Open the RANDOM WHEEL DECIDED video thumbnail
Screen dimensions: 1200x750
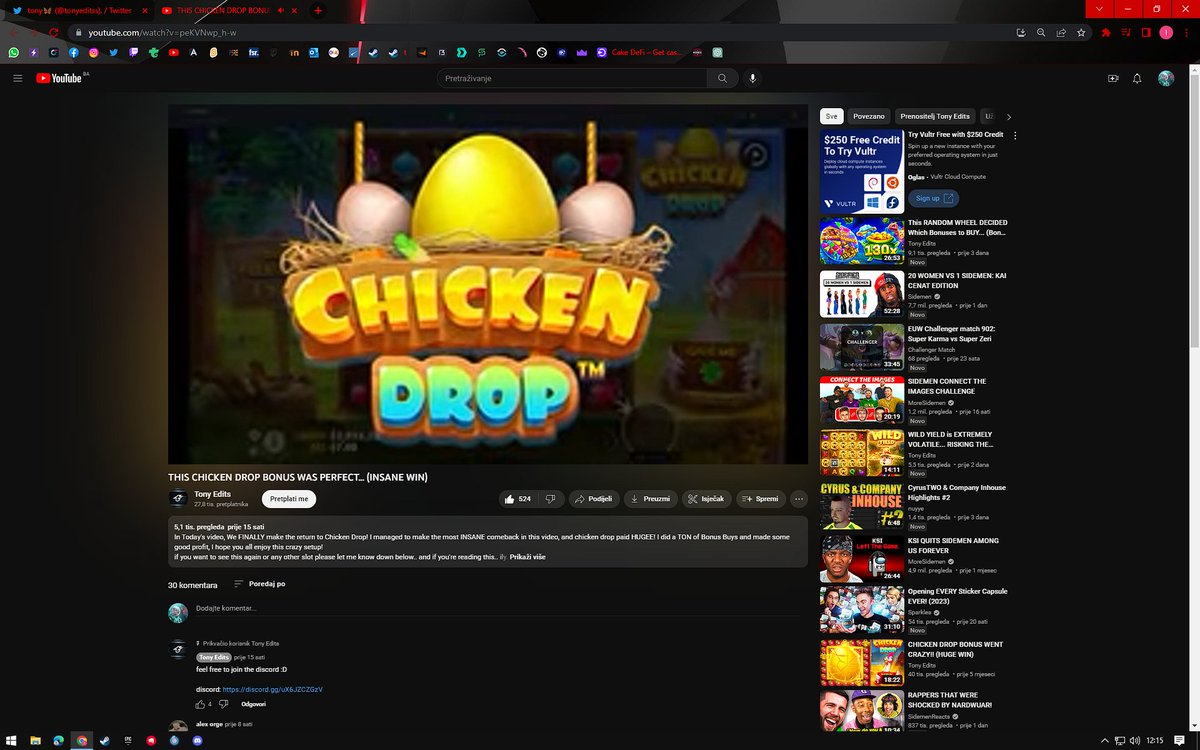[861, 240]
